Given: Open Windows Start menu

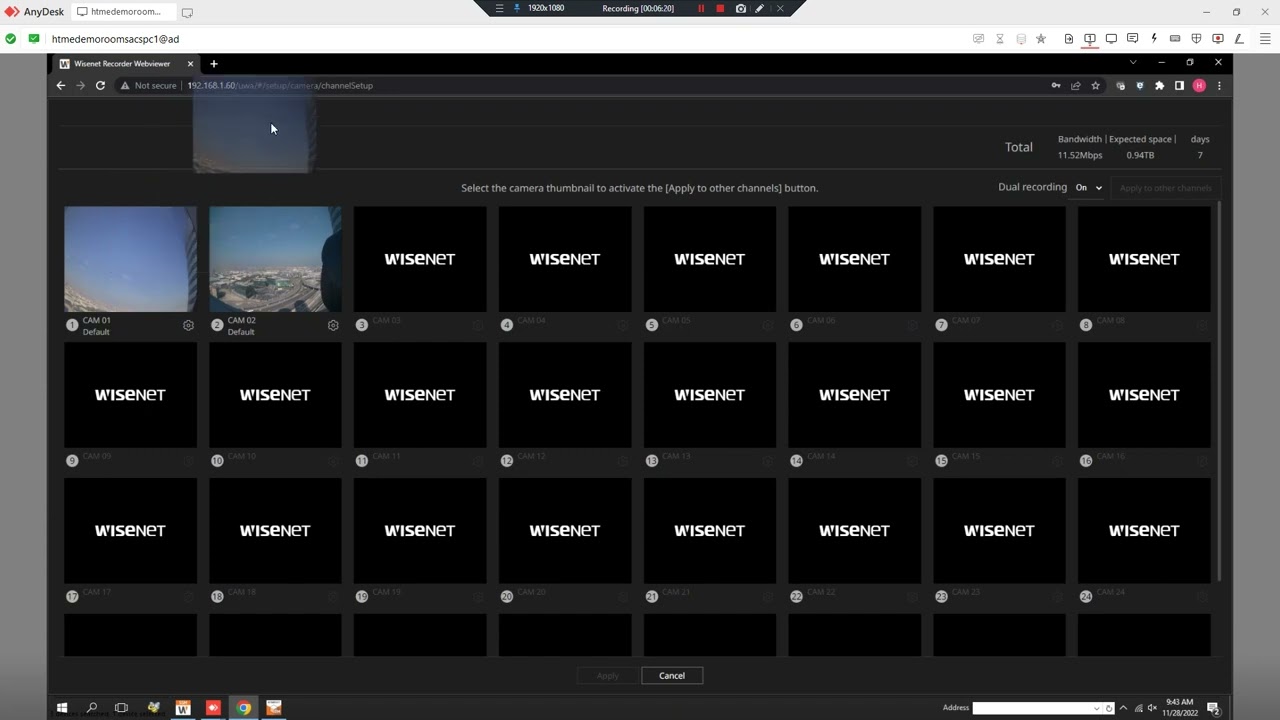Looking at the screenshot, I should click(x=62, y=708).
